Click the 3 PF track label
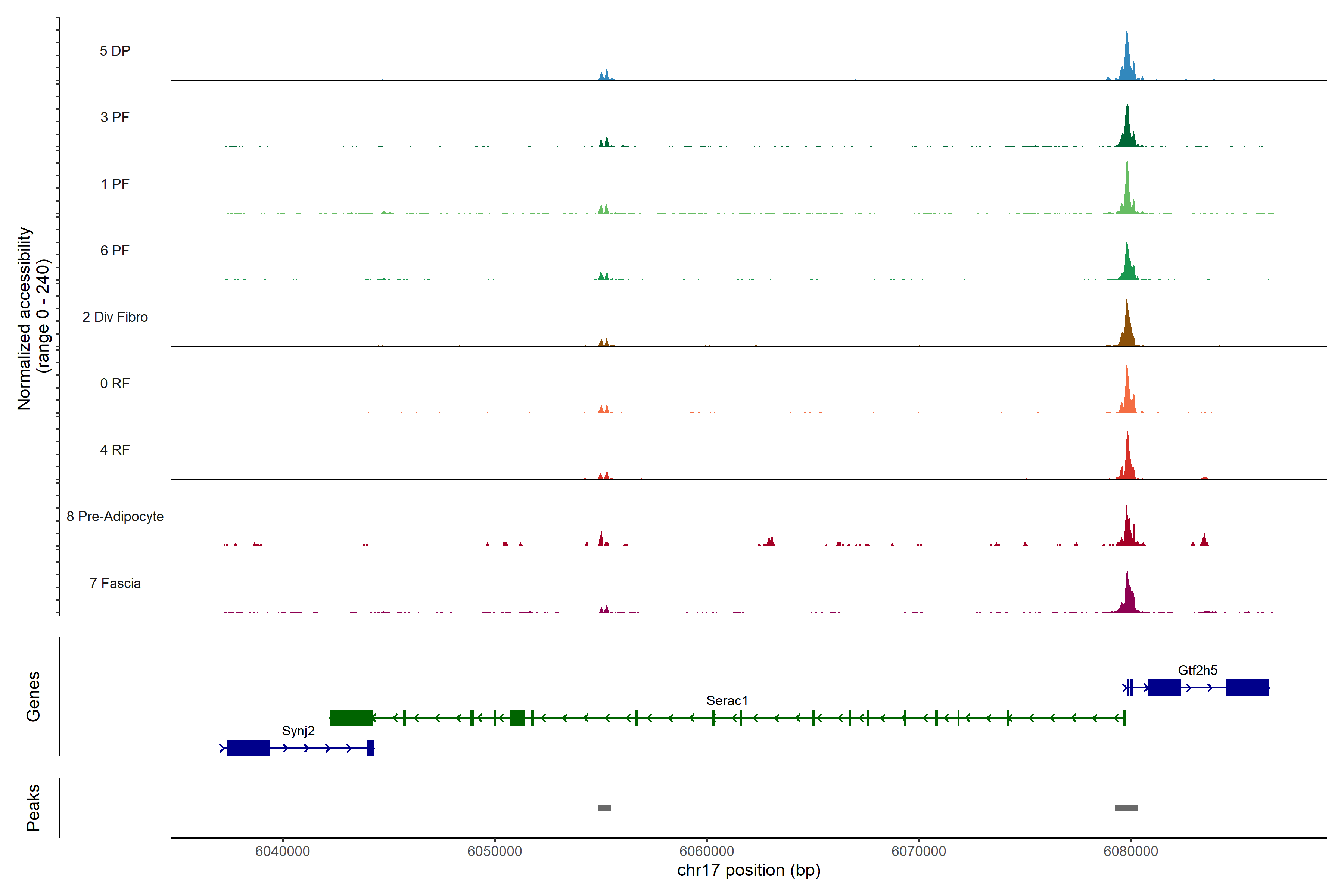 pyautogui.click(x=115, y=118)
